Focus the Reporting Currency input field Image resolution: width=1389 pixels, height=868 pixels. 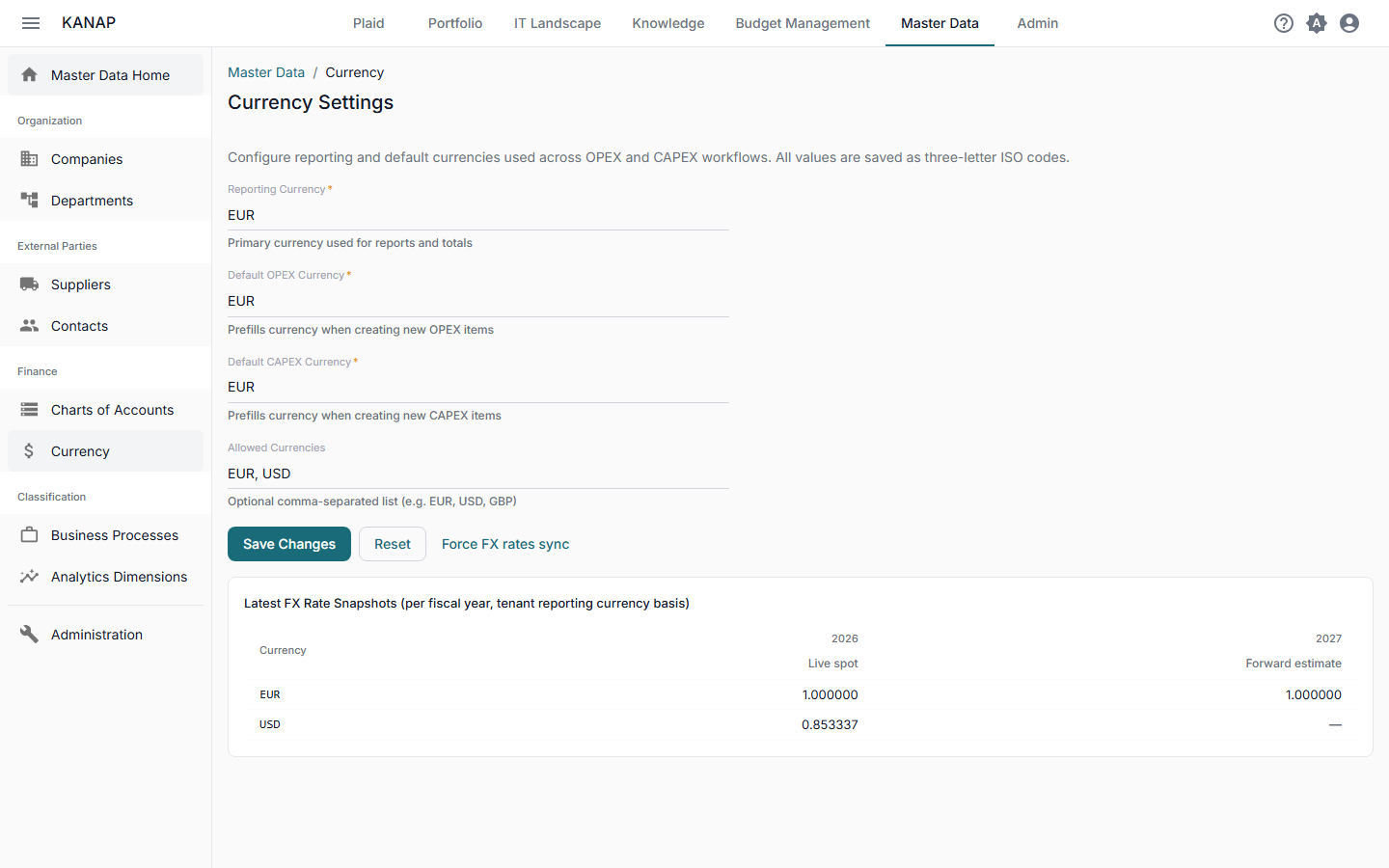478,215
